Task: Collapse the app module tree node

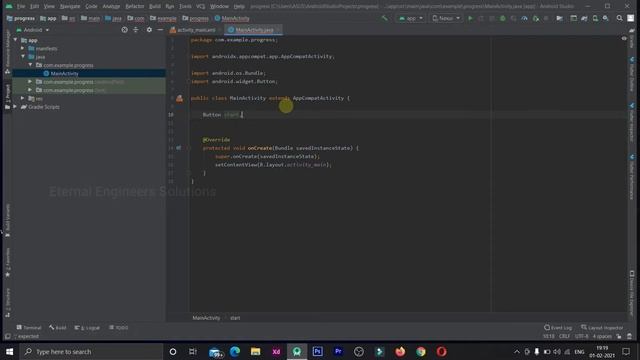Action: [16, 40]
